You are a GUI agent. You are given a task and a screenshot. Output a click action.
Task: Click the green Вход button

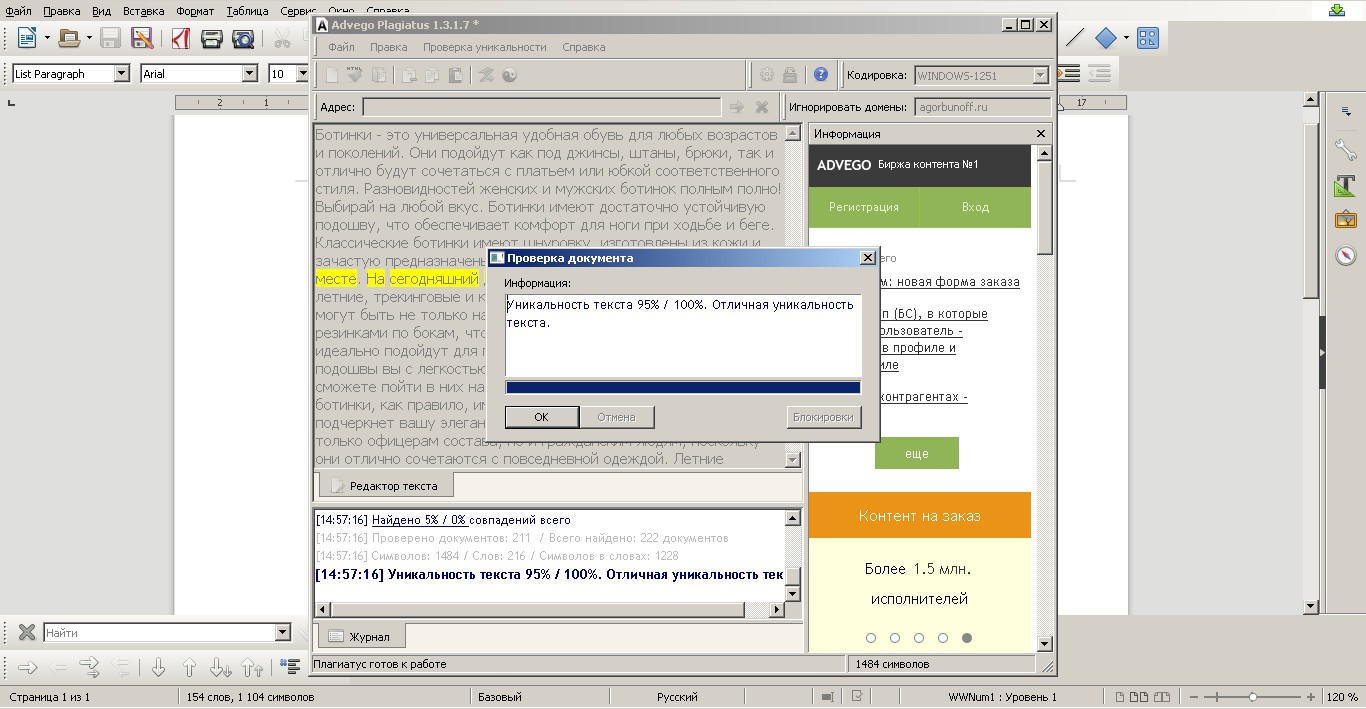pos(975,207)
